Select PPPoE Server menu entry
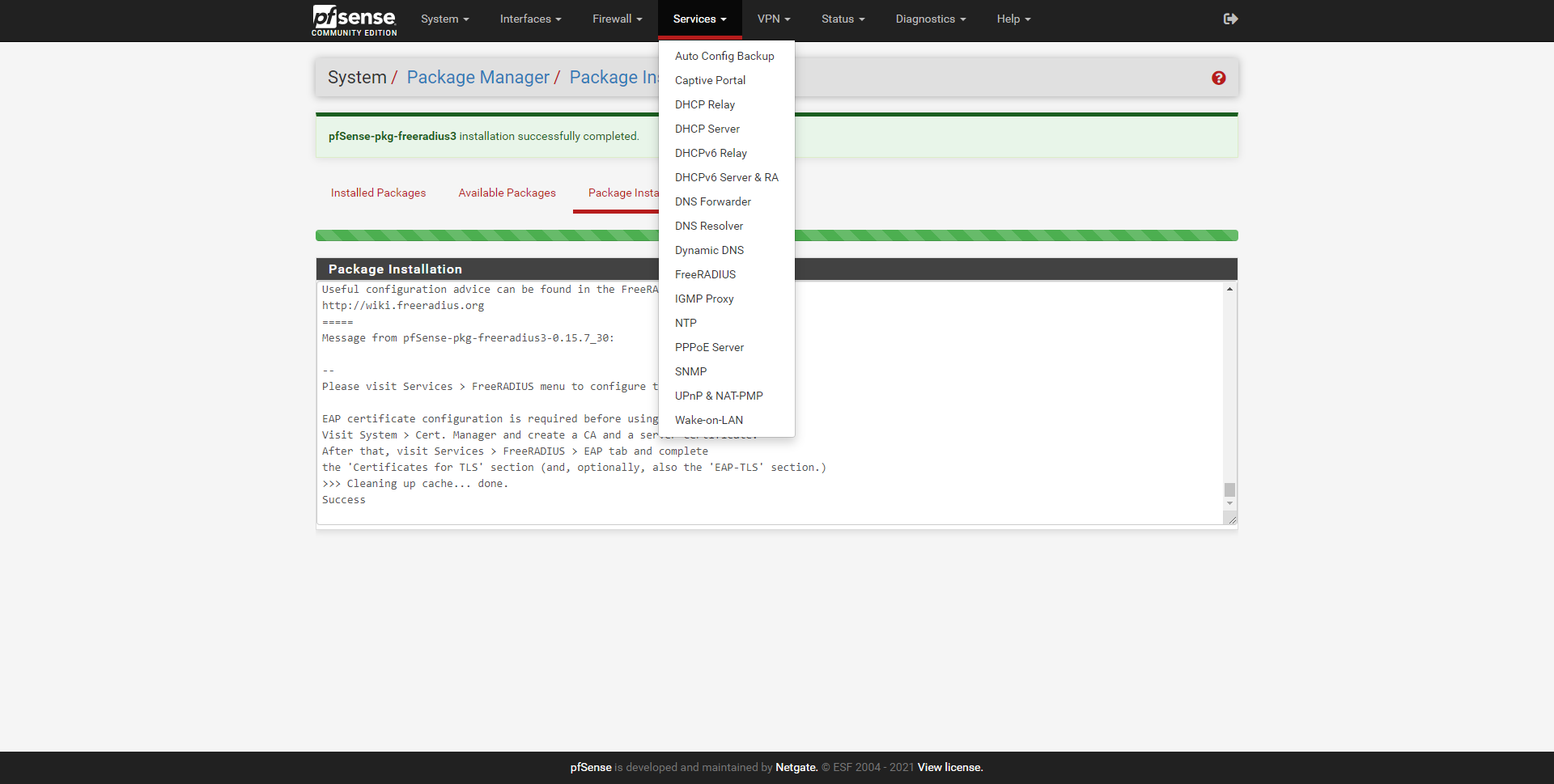 726,347
